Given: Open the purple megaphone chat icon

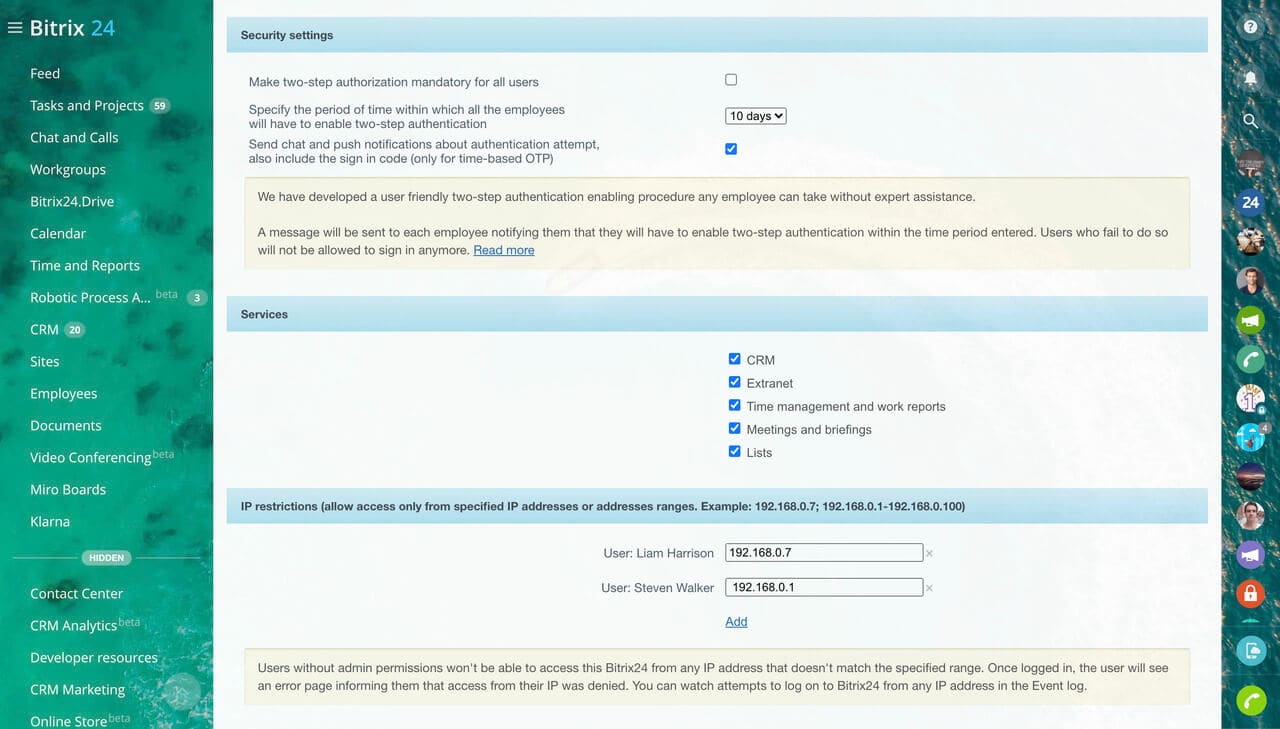Looking at the screenshot, I should (x=1250, y=555).
